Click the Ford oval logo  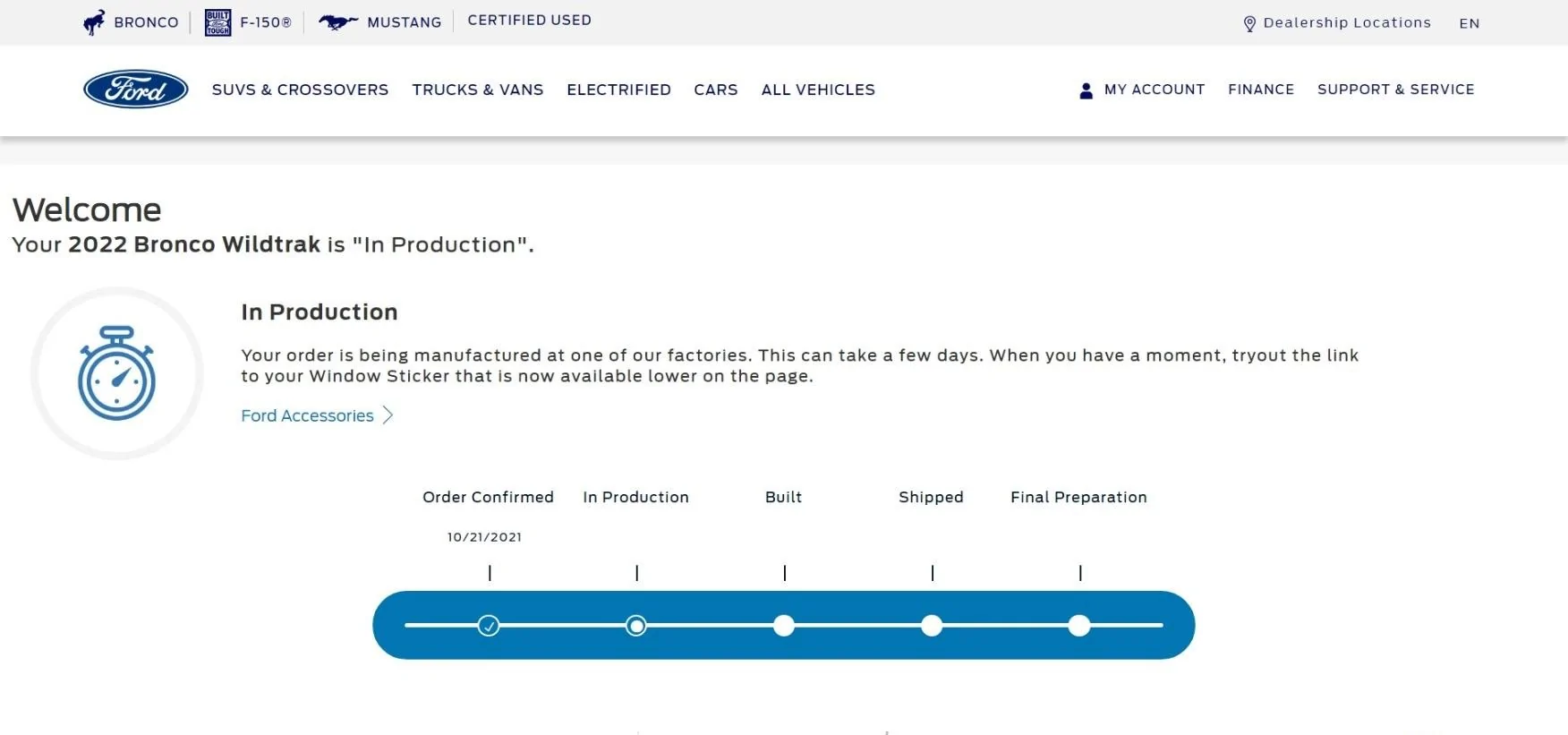136,90
